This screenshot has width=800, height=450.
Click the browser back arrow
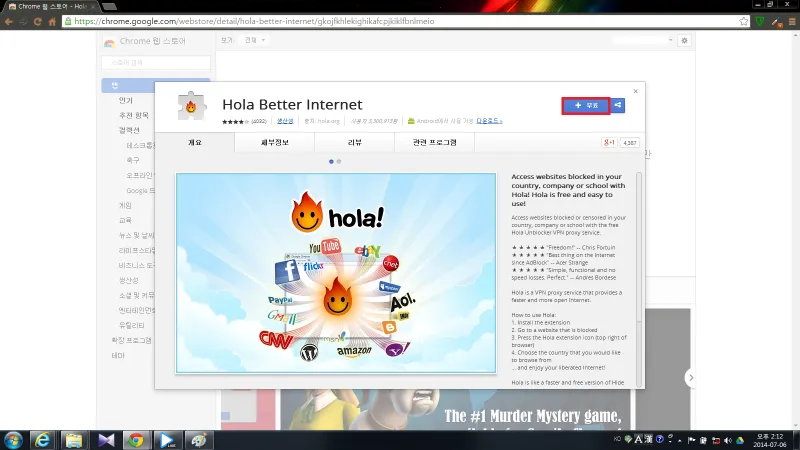[x=9, y=21]
